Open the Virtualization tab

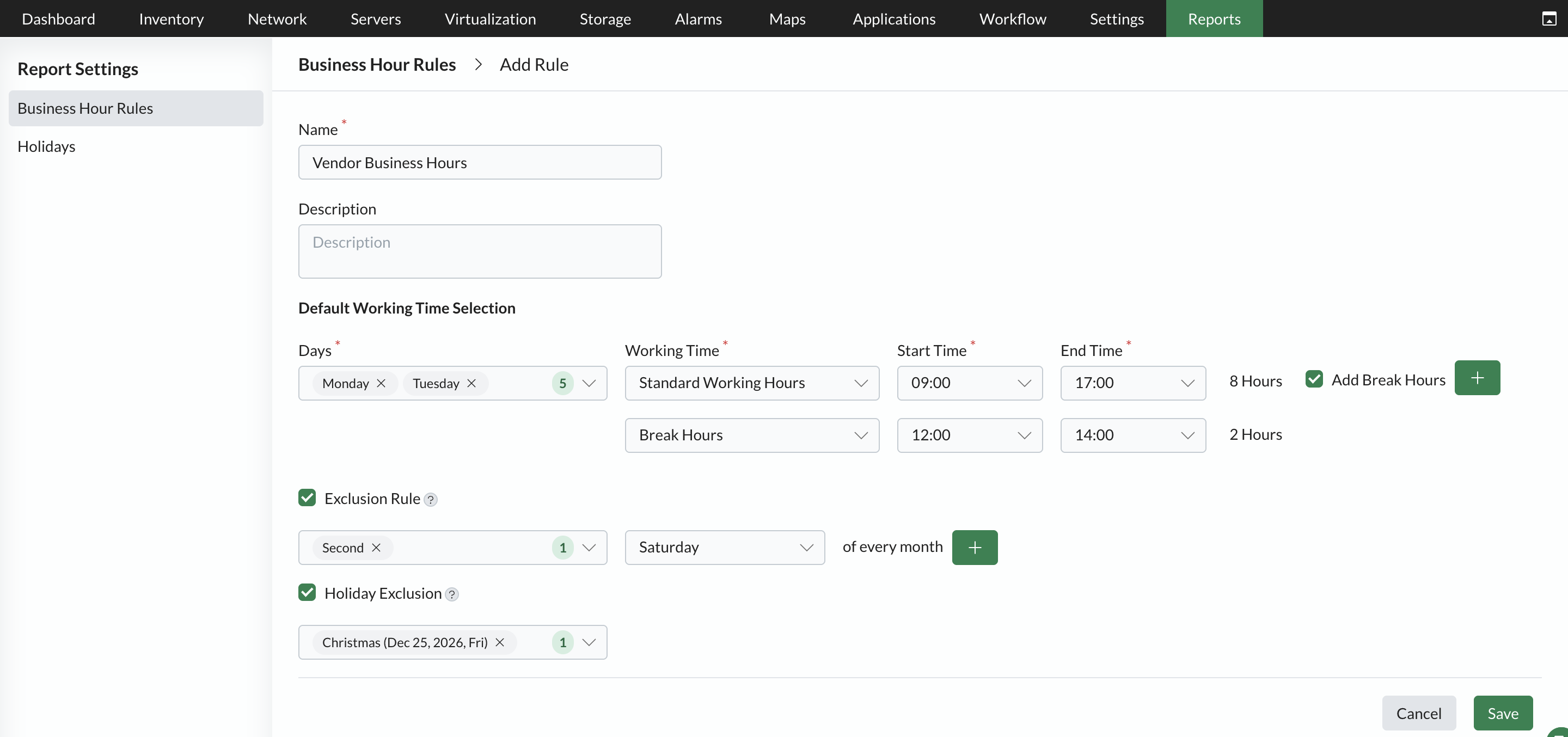coord(490,19)
